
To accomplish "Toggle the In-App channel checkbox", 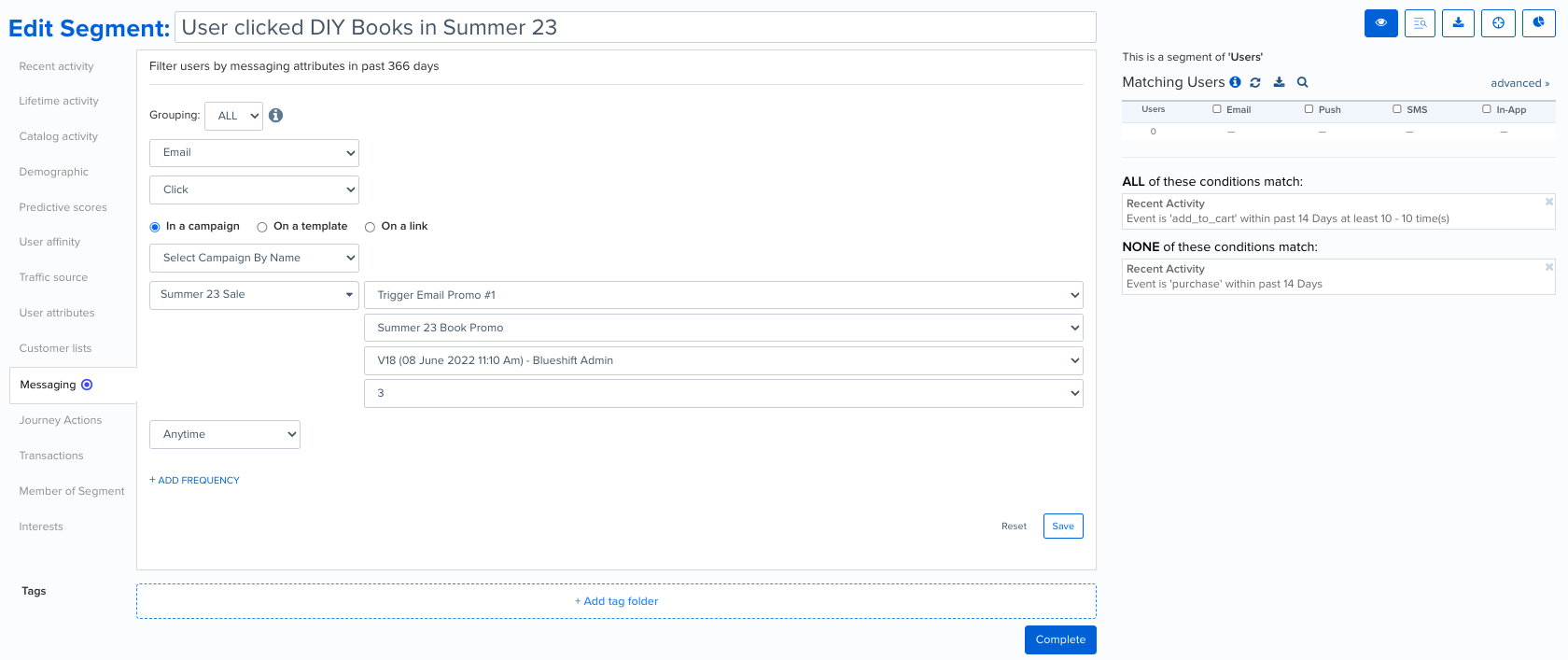I will [1487, 109].
